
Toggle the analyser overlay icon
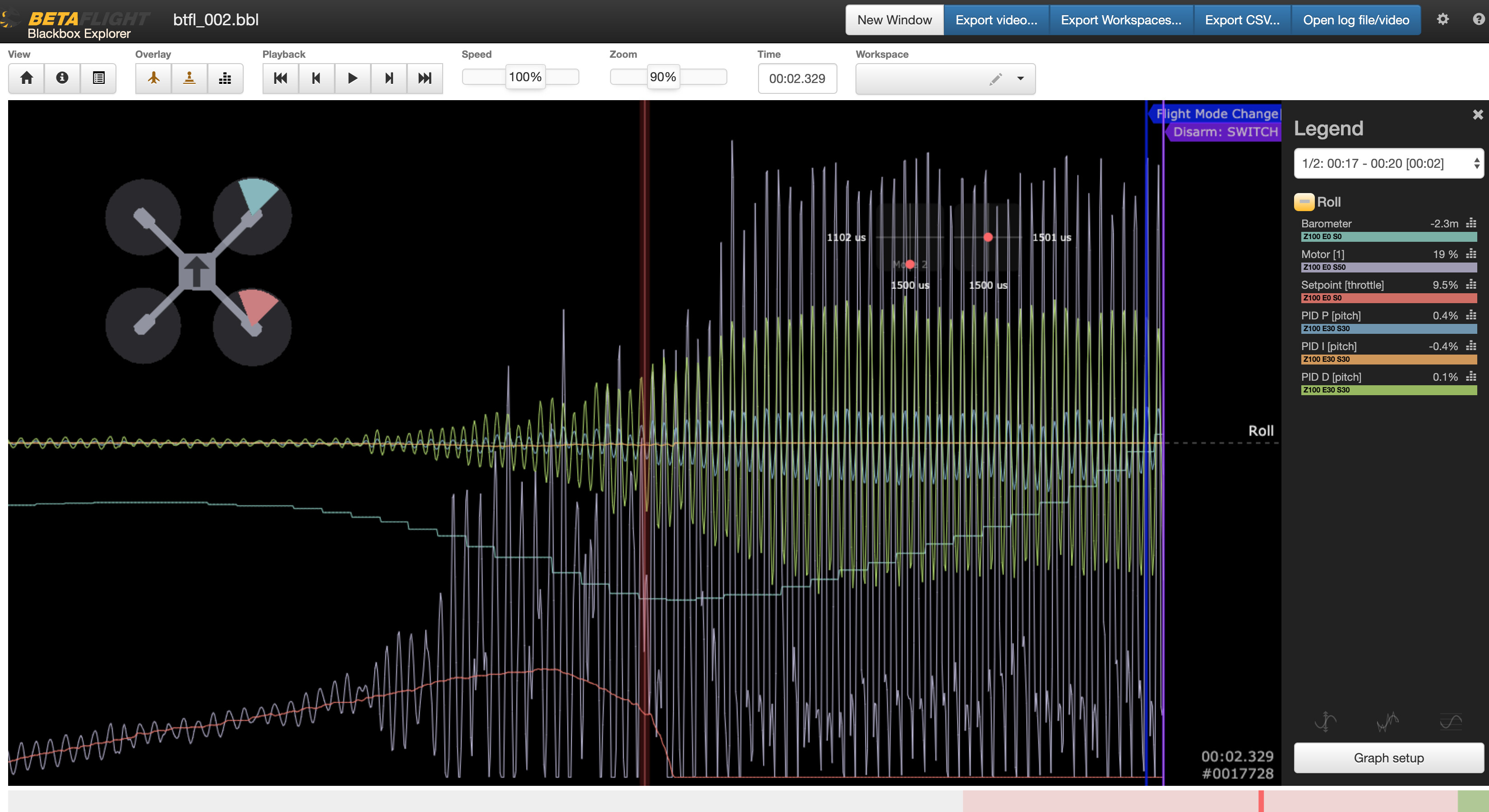pyautogui.click(x=225, y=78)
